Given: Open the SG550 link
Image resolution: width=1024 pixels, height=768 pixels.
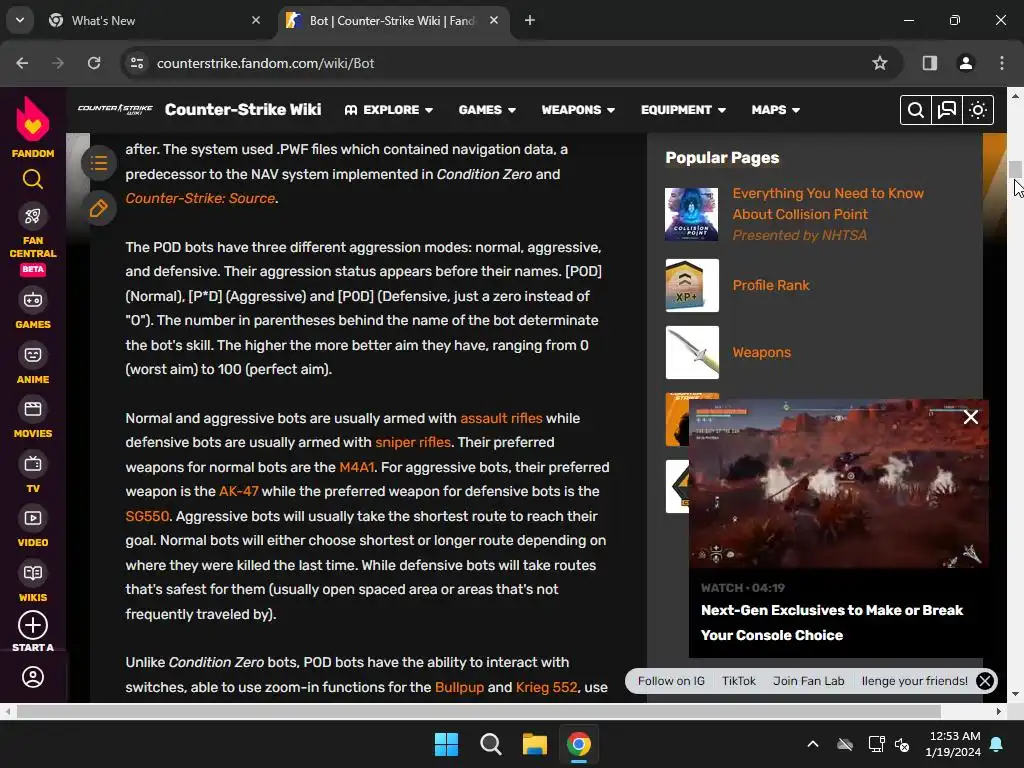Looking at the screenshot, I should point(147,517).
